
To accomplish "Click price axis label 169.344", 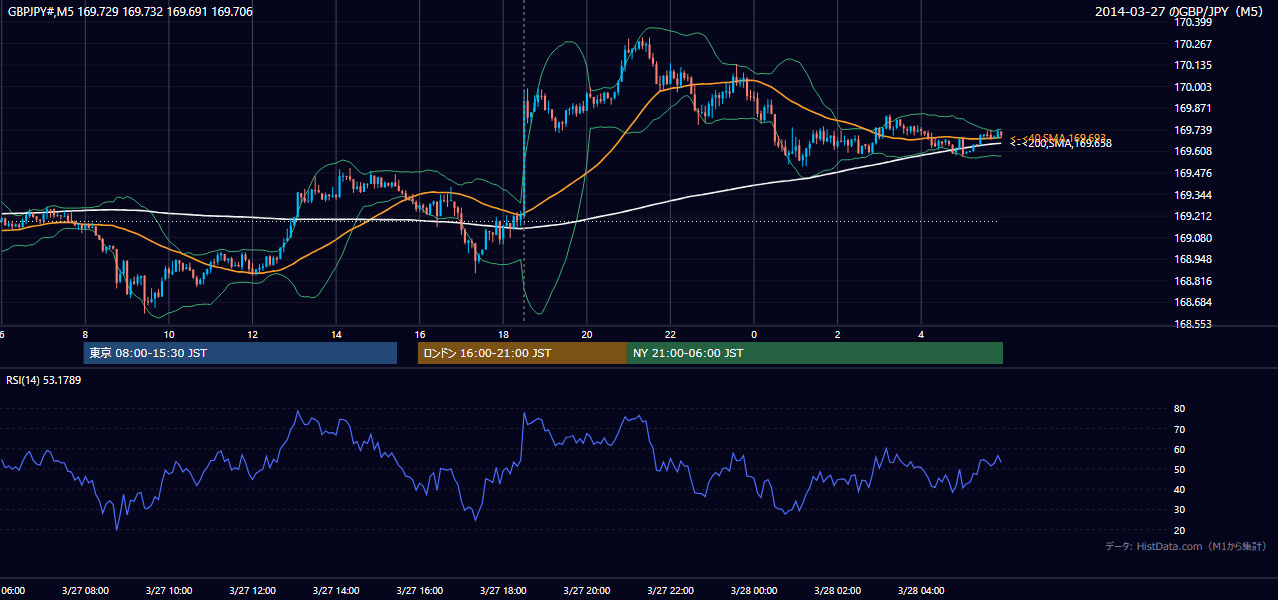I will point(1193,195).
